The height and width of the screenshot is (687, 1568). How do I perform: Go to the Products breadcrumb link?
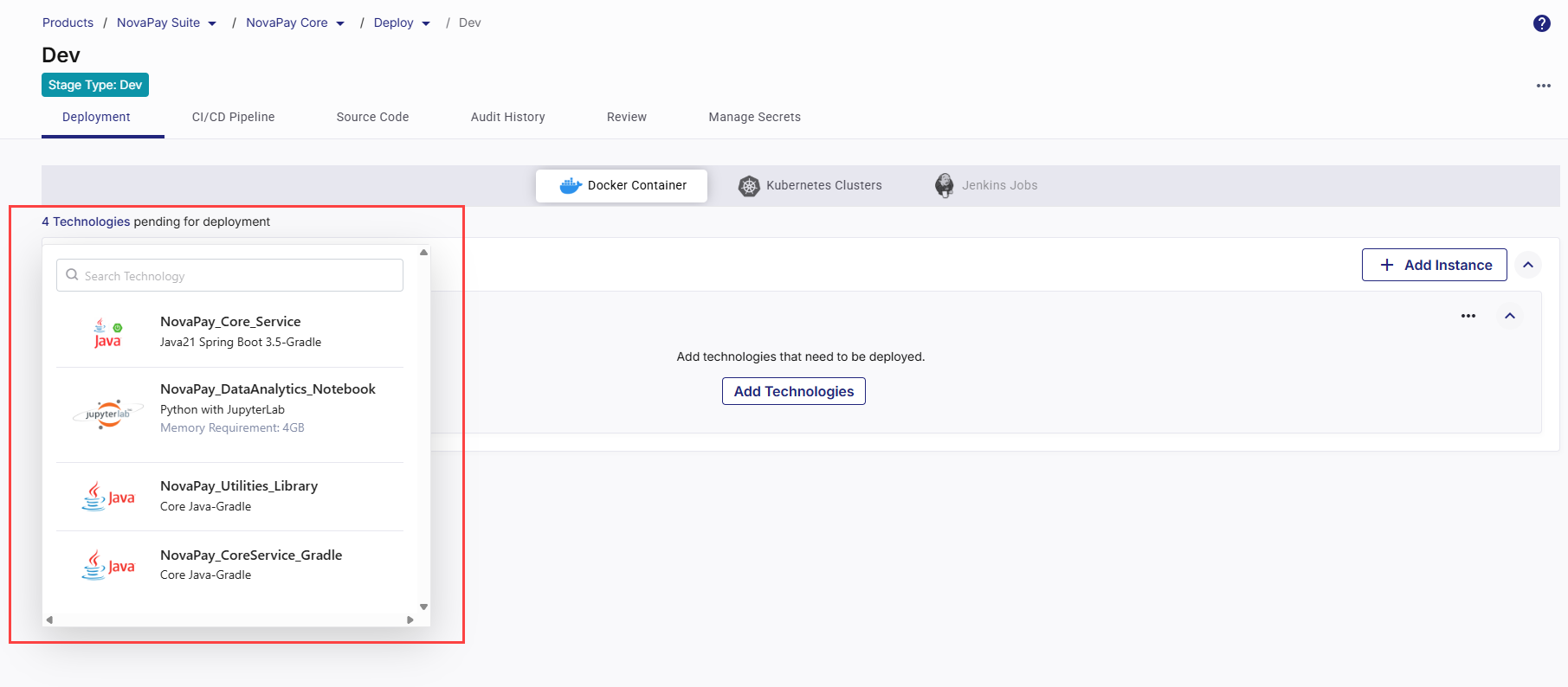[68, 23]
